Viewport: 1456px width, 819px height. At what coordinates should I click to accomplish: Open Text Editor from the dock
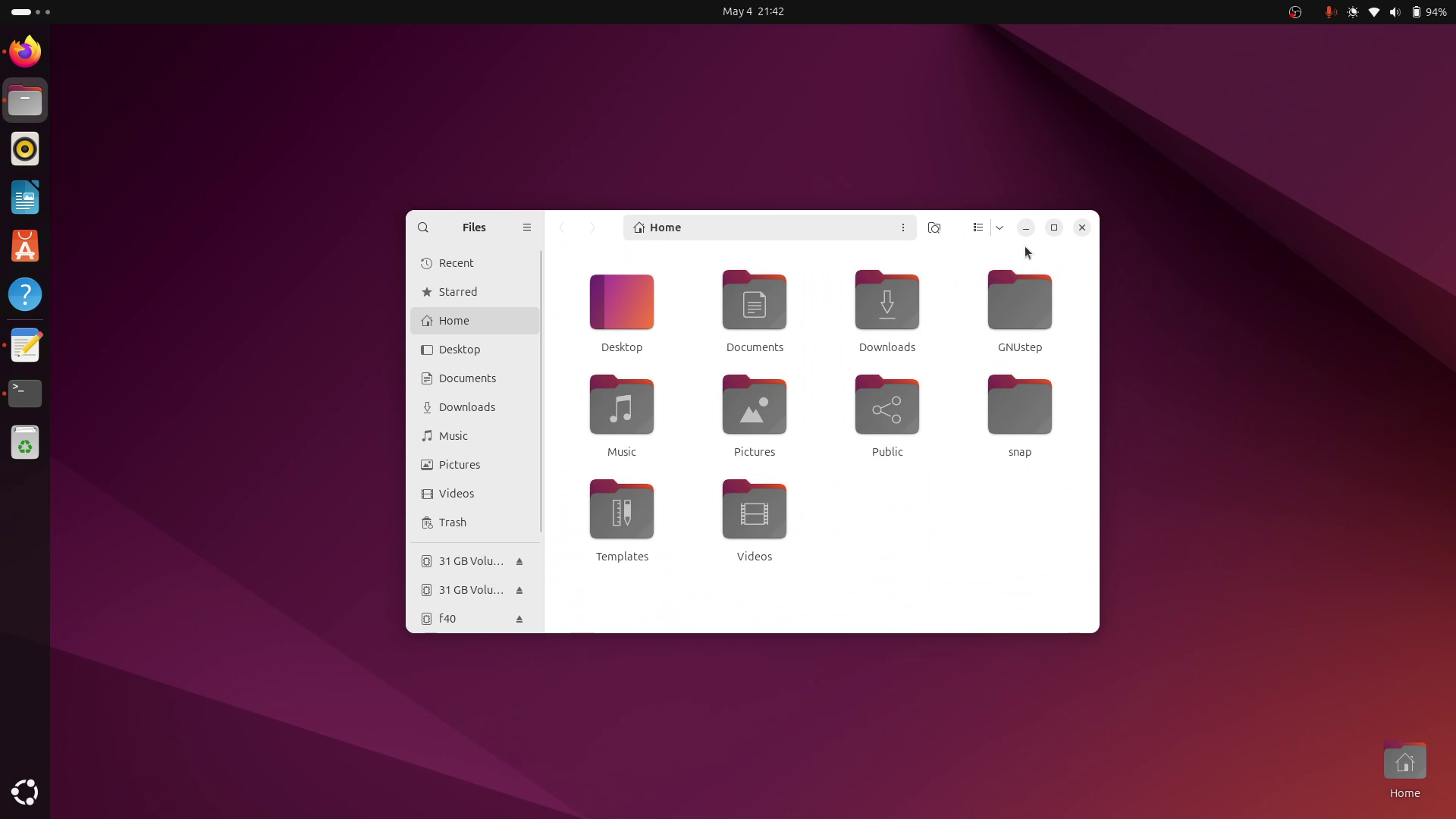[25, 345]
